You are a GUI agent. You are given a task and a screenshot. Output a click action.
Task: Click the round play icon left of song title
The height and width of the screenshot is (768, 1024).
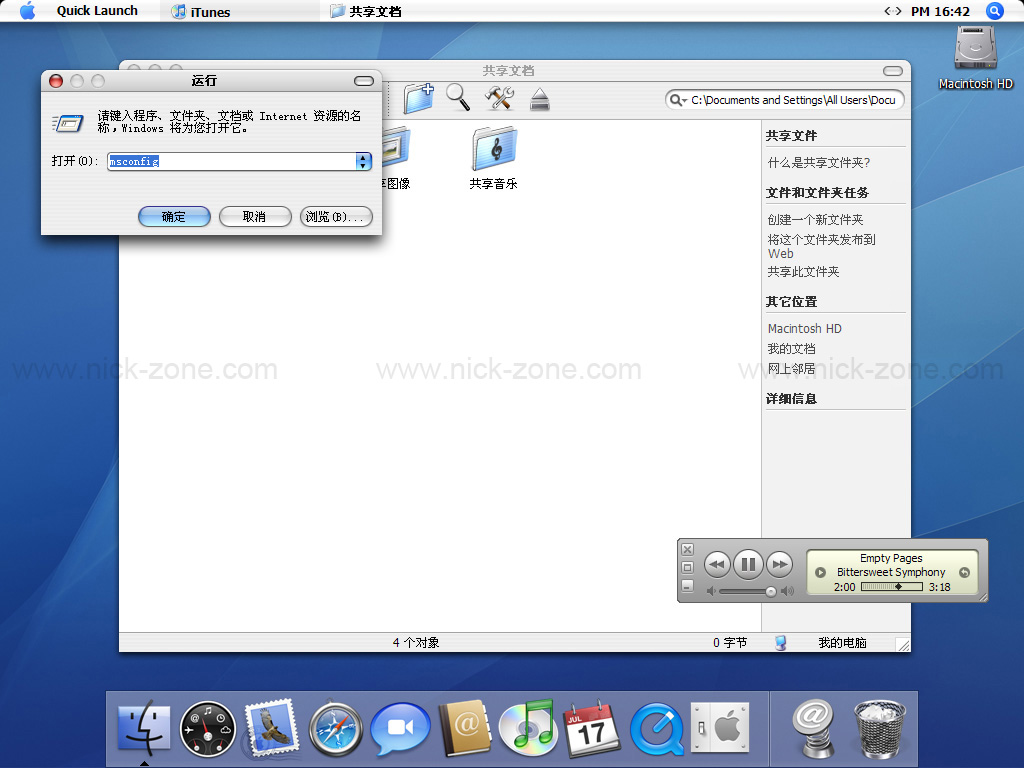[x=821, y=573]
